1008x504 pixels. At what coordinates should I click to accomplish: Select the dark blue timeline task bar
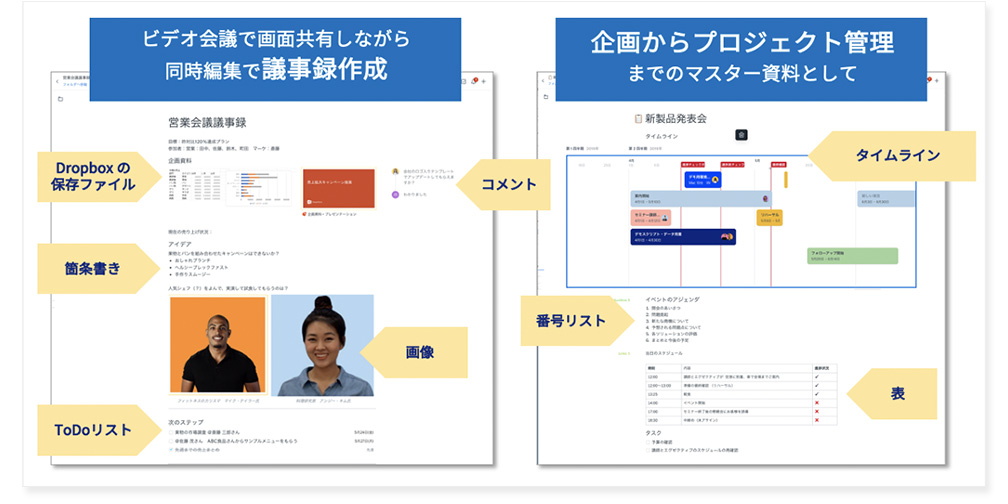point(683,237)
